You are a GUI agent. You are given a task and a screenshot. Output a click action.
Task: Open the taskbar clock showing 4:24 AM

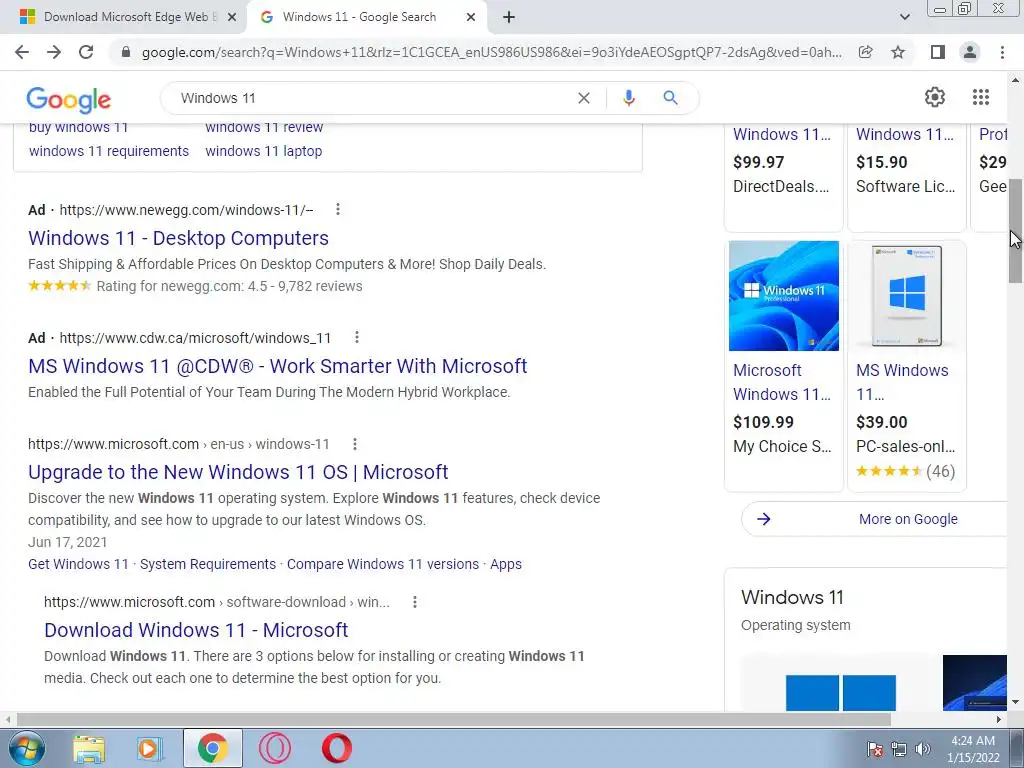point(973,749)
